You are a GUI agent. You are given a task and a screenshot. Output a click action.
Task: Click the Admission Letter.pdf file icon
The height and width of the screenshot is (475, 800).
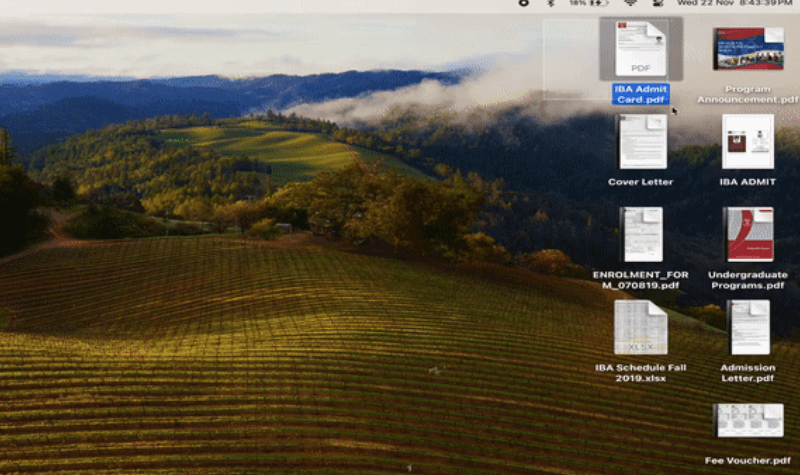click(x=748, y=327)
